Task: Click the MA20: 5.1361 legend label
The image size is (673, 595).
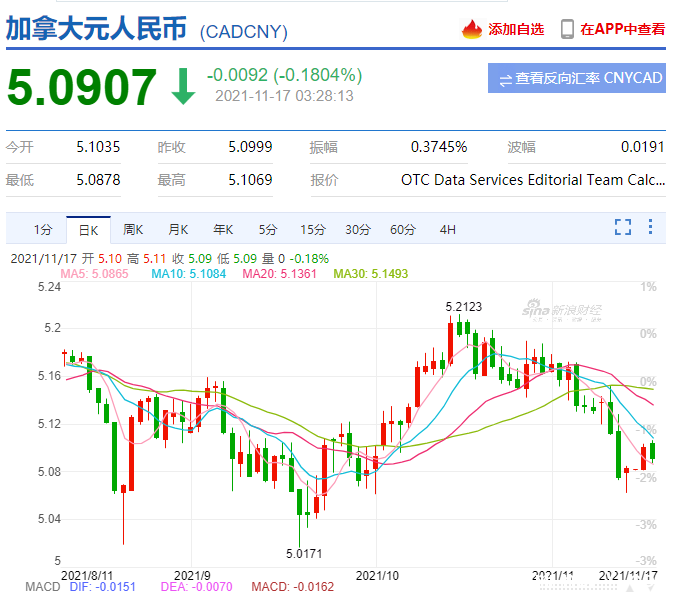Action: pyautogui.click(x=279, y=274)
